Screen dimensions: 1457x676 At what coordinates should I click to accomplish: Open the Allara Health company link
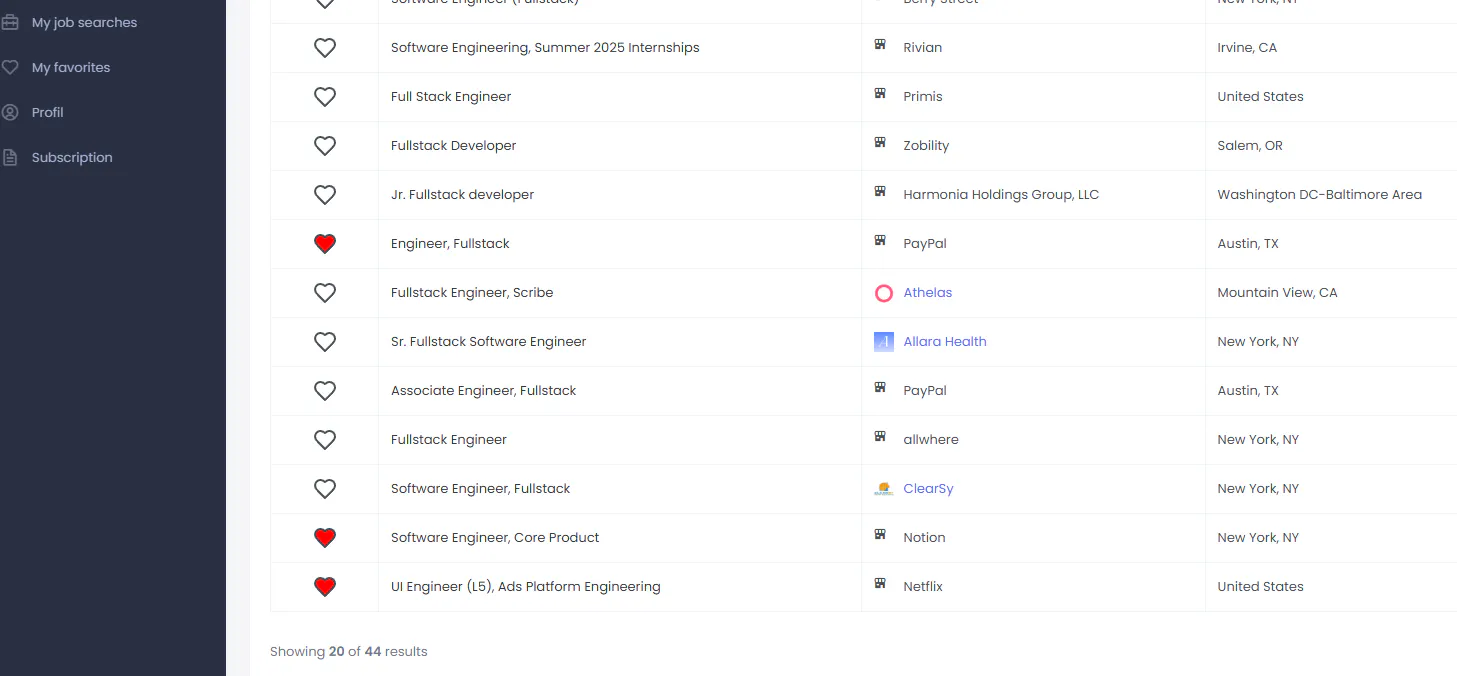(945, 341)
